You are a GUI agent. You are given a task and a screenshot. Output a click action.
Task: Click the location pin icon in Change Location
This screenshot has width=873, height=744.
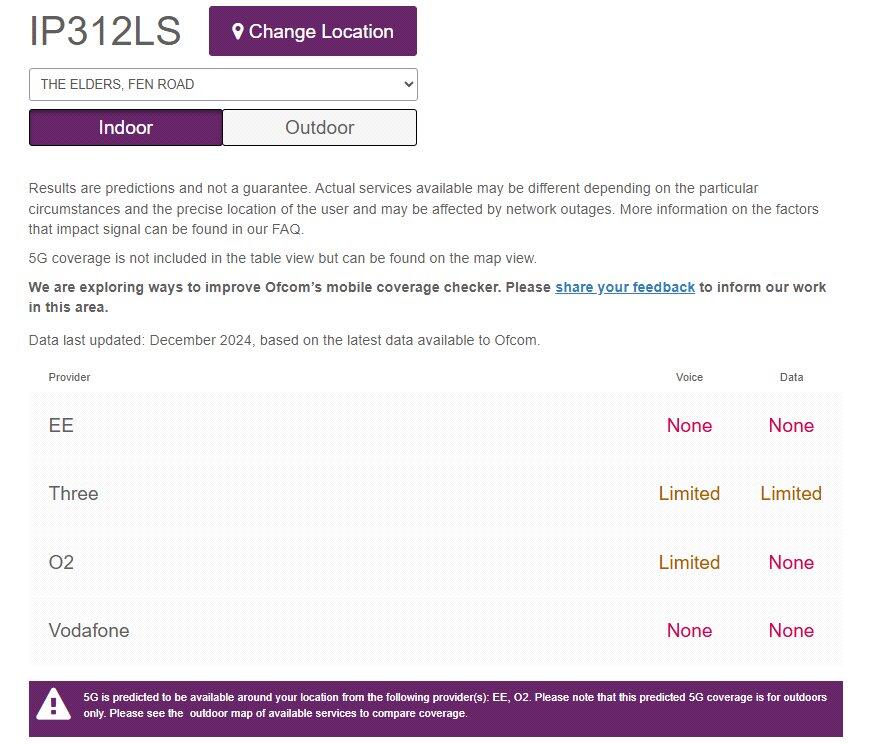point(238,32)
